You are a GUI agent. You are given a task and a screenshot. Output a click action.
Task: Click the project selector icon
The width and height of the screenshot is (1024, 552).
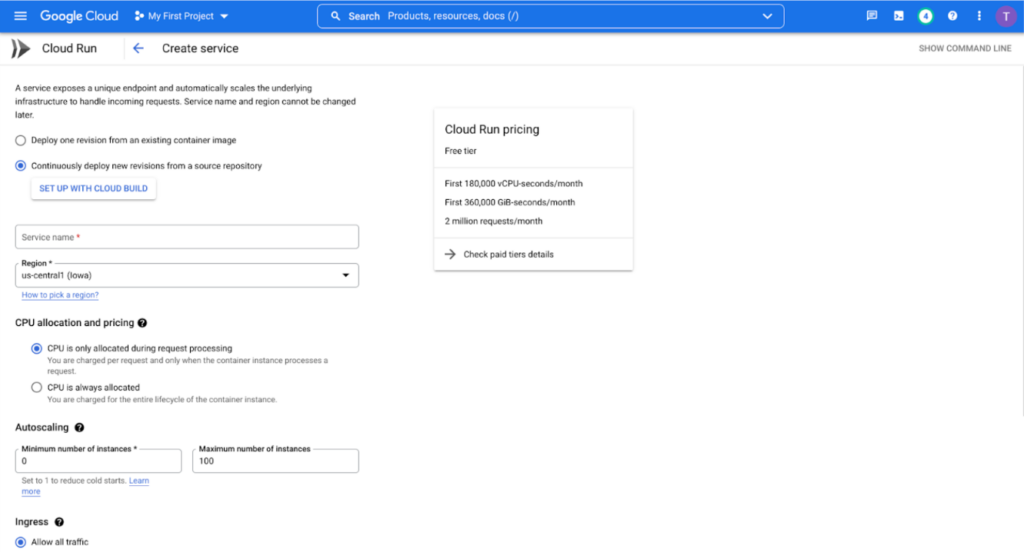[138, 16]
